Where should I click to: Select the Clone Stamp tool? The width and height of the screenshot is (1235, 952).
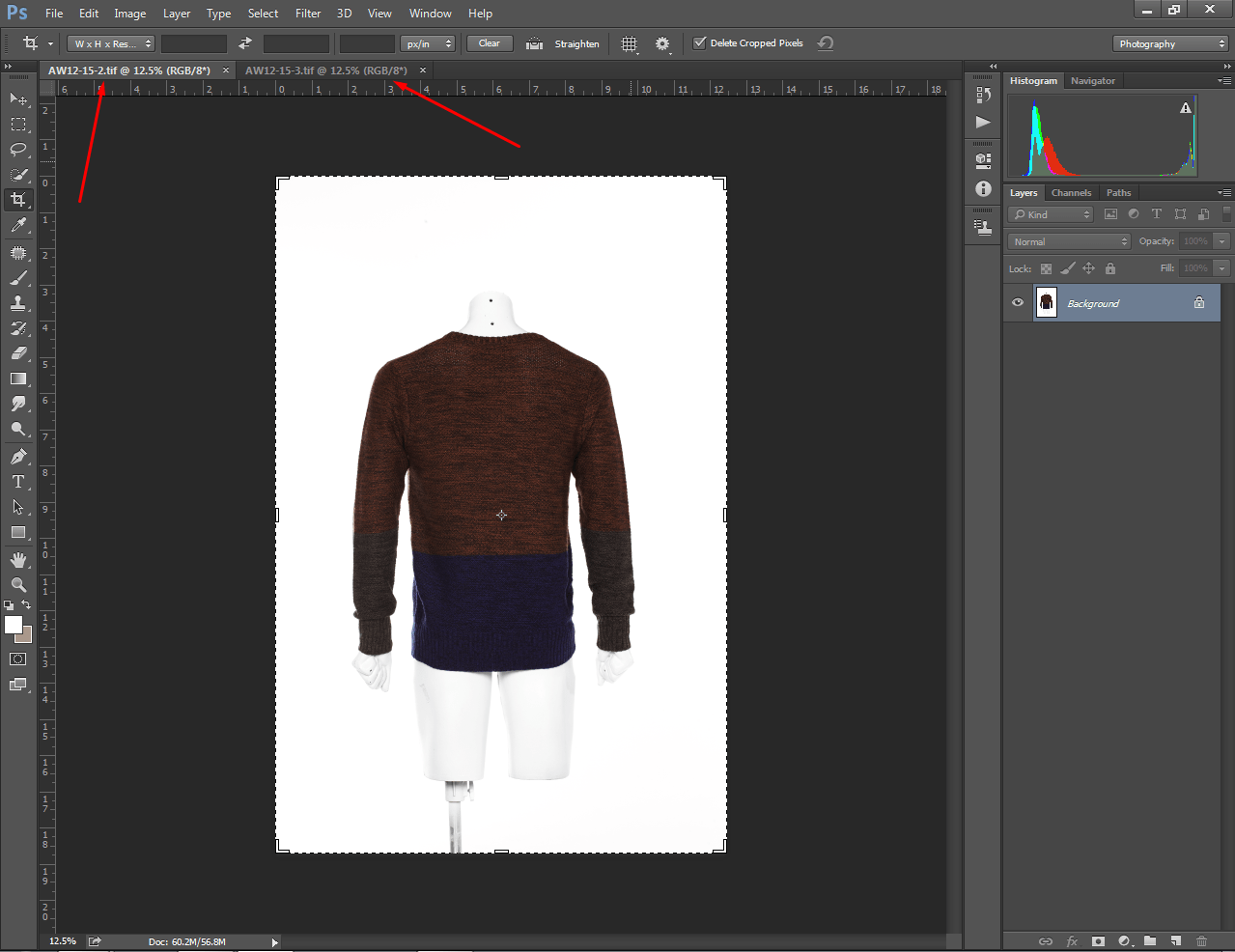click(18, 303)
